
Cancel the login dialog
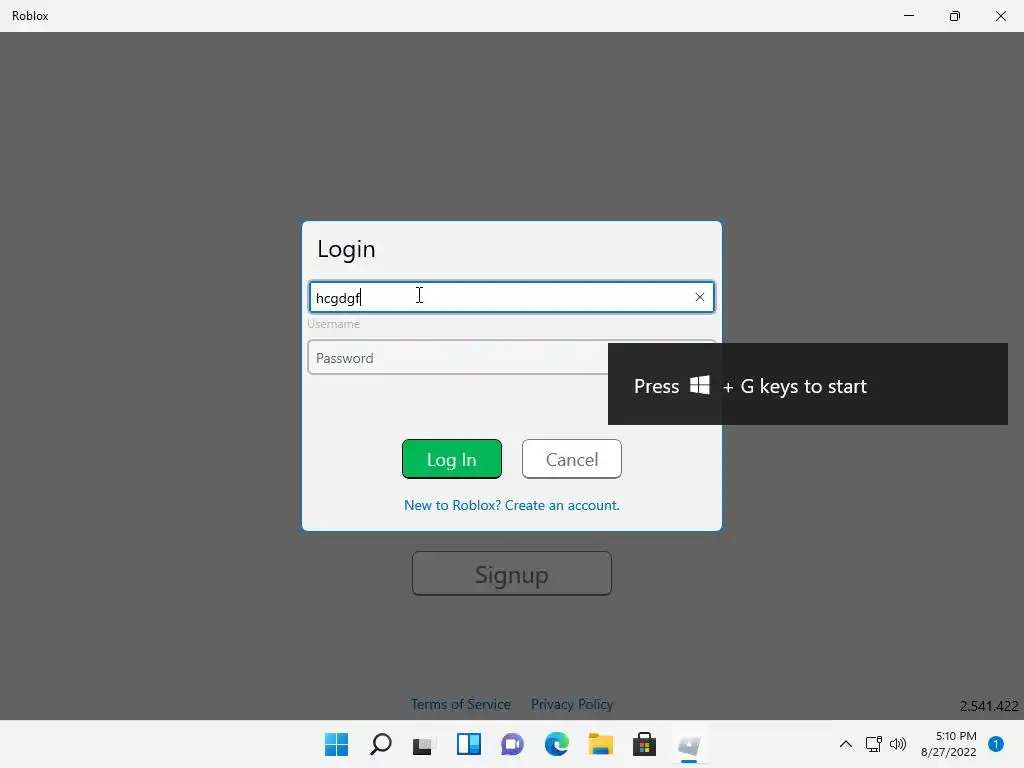571,459
